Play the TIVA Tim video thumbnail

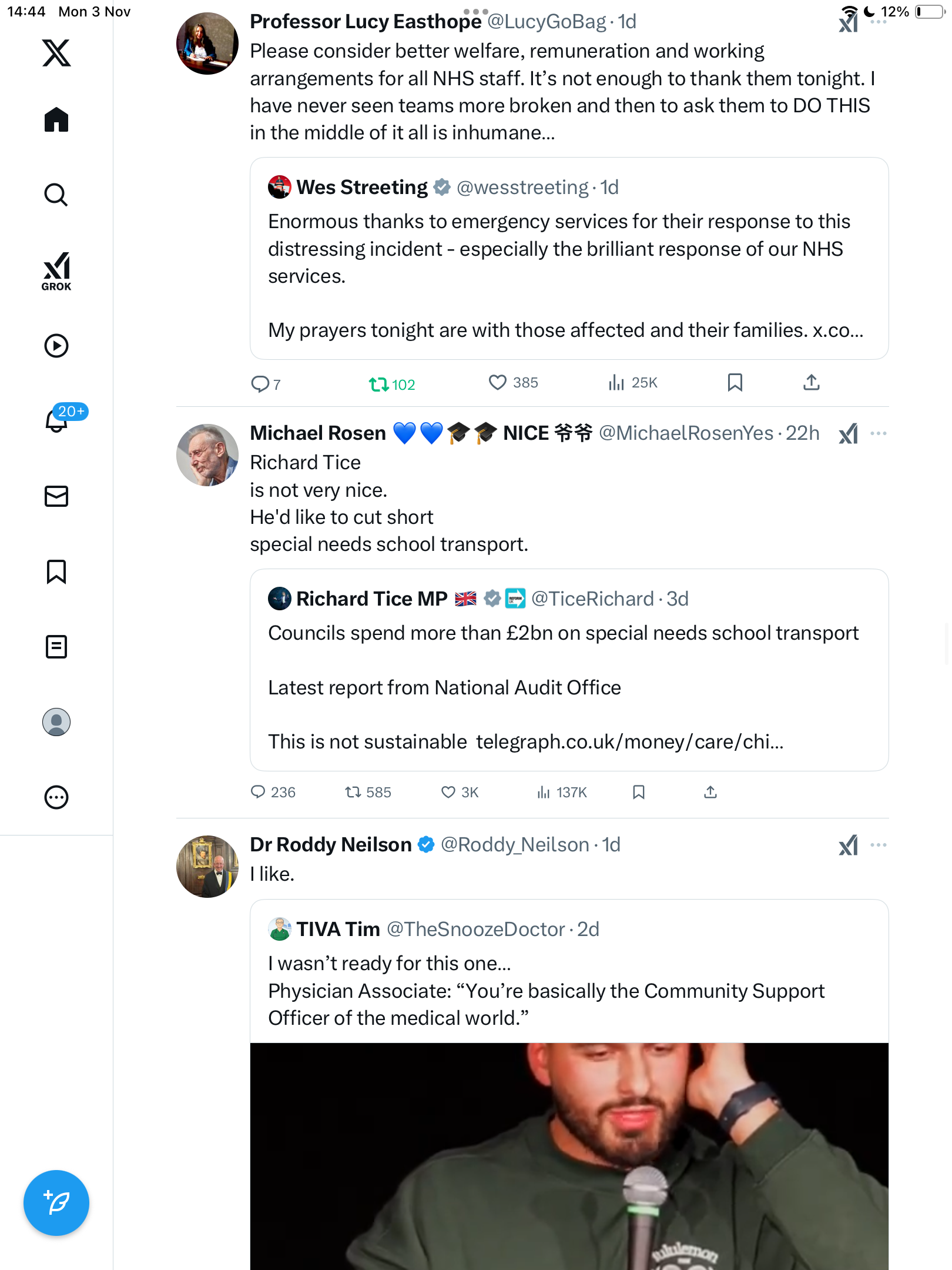pyautogui.click(x=569, y=1155)
